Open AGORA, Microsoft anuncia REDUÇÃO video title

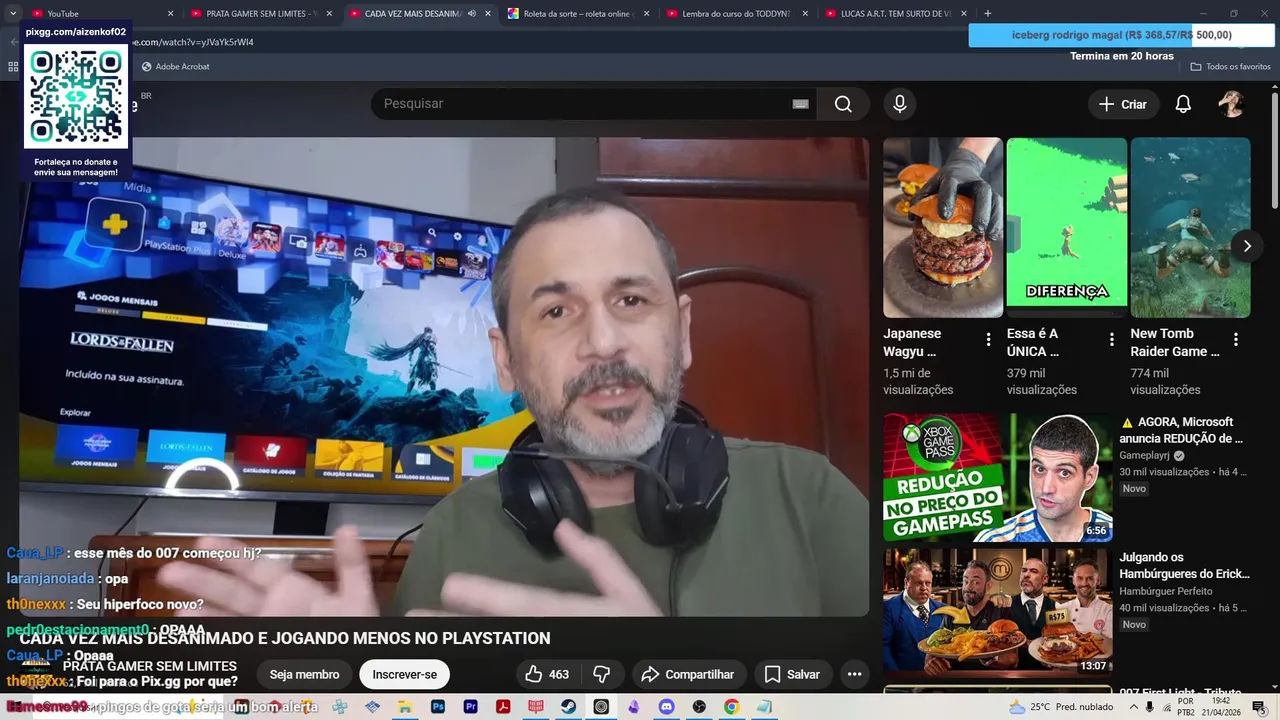click(x=1182, y=430)
